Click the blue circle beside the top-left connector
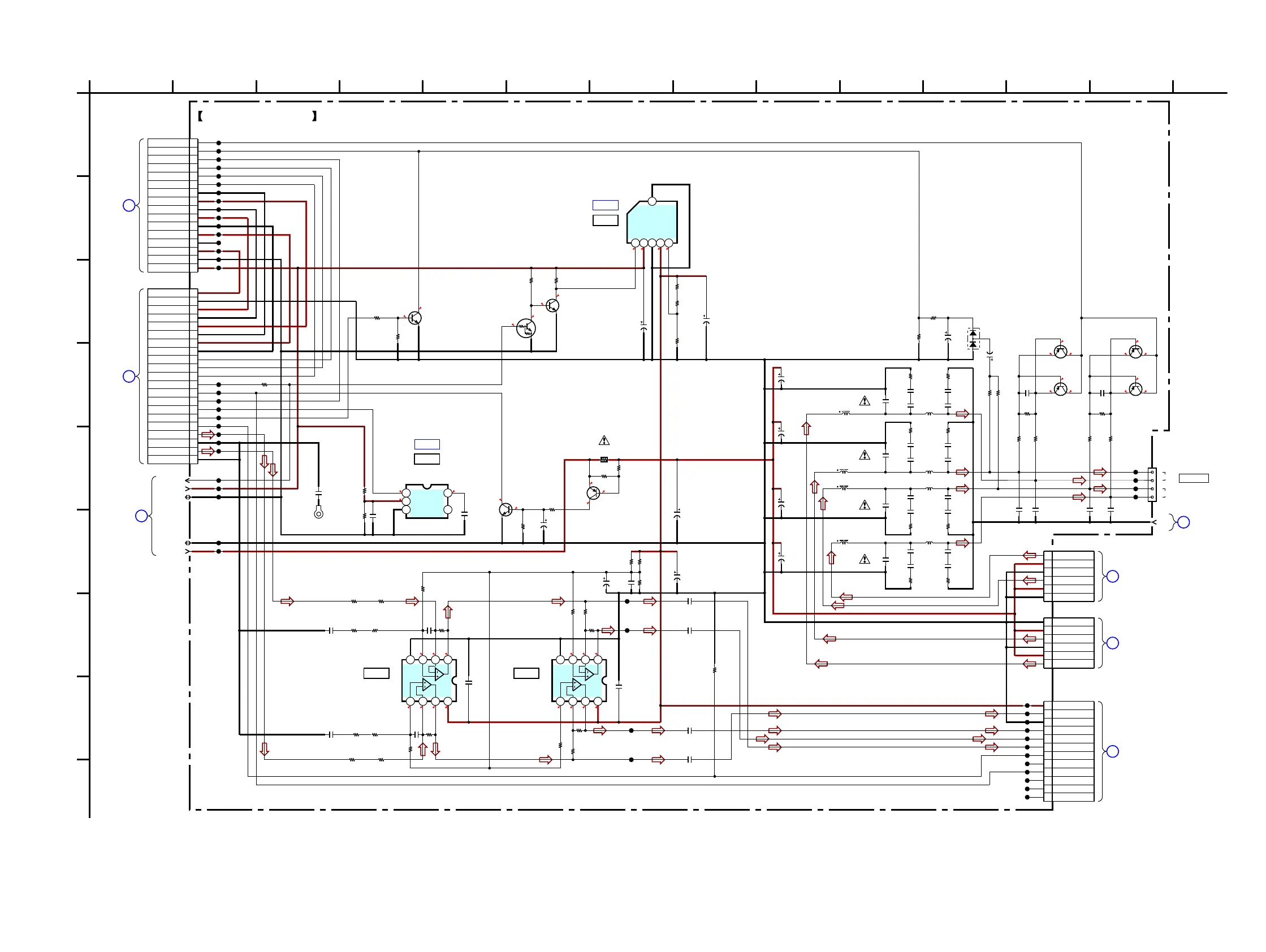The width and height of the screenshot is (1266, 952). 129,205
